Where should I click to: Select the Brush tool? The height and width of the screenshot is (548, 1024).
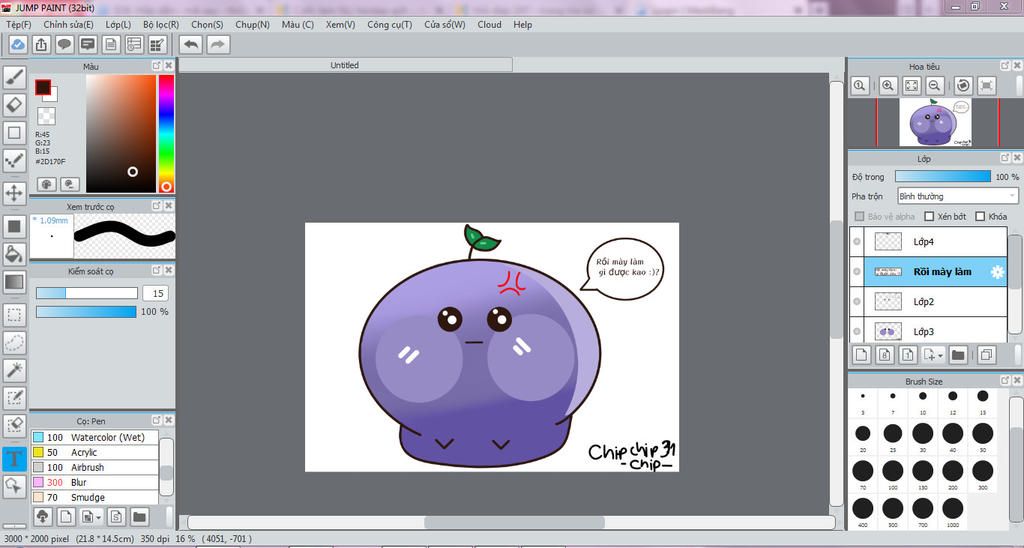click(14, 78)
